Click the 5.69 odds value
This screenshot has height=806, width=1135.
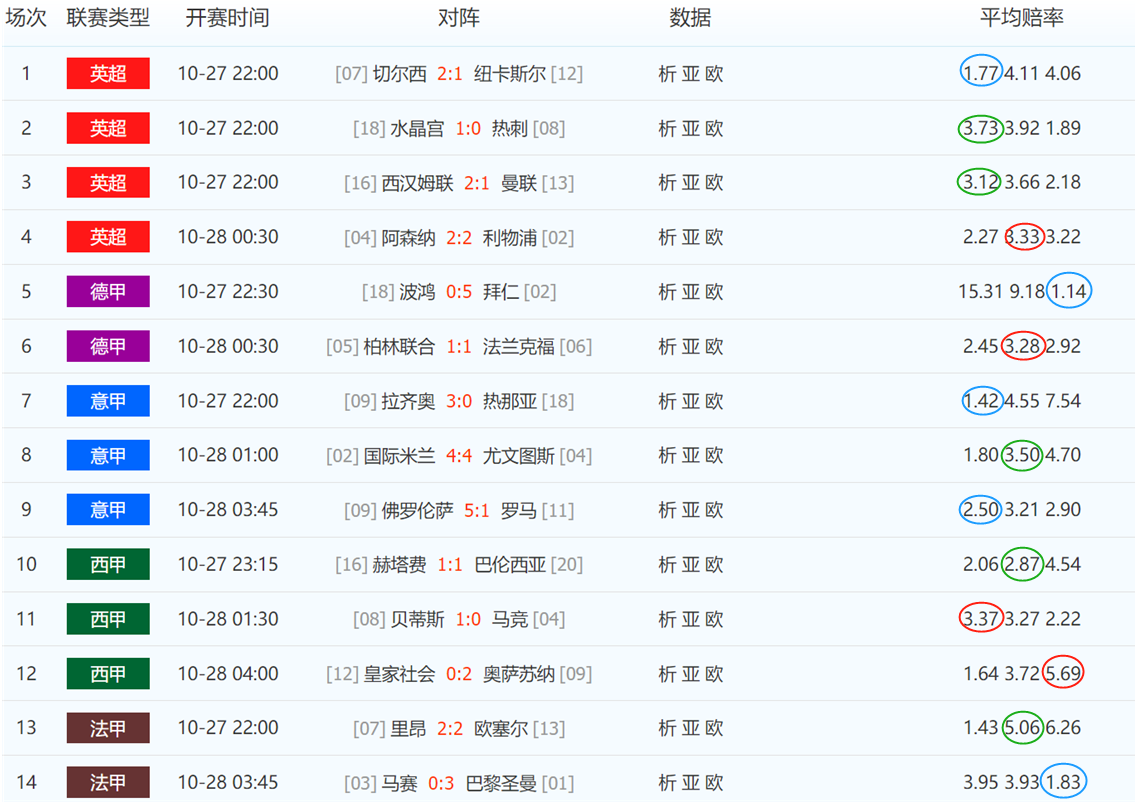1063,673
